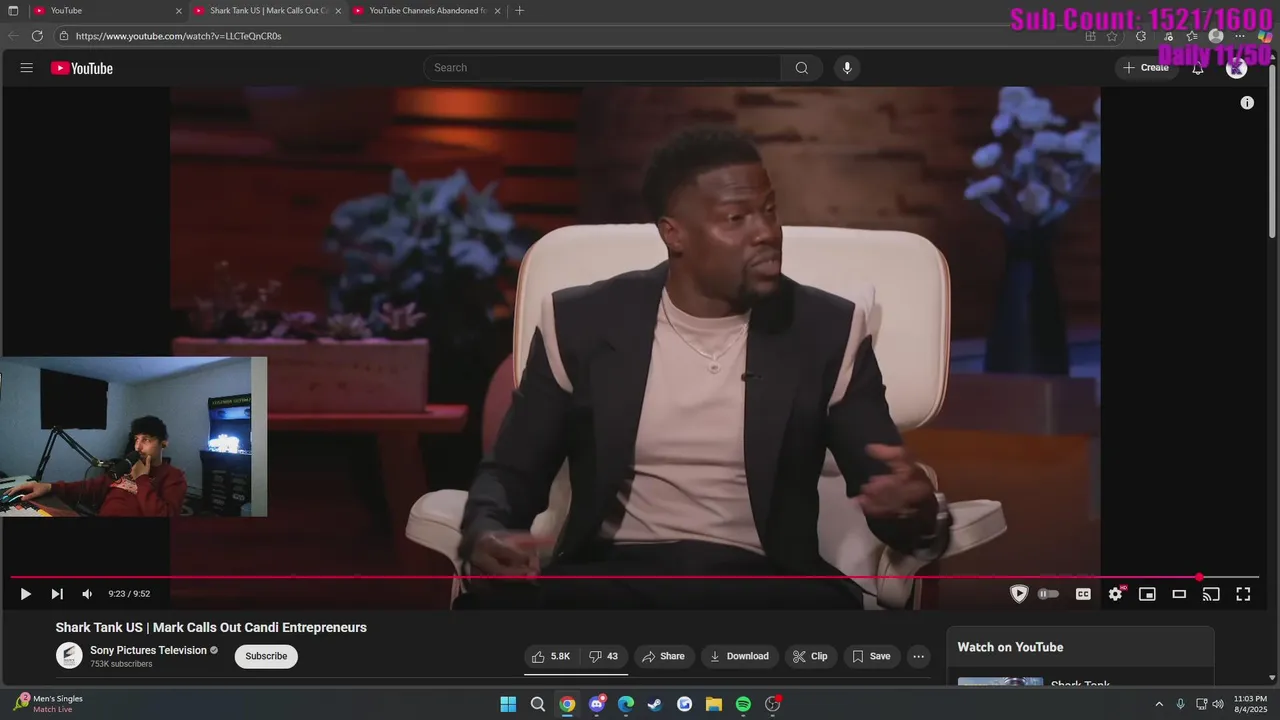Open browser tab actions menu
Screen dimensions: 1280x720
(x=13, y=11)
